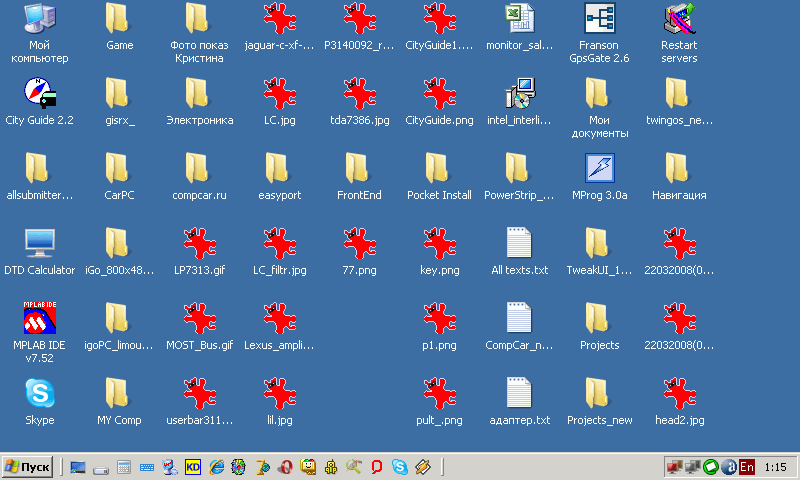
Task: Select the All texts.txt file
Action: pos(519,243)
